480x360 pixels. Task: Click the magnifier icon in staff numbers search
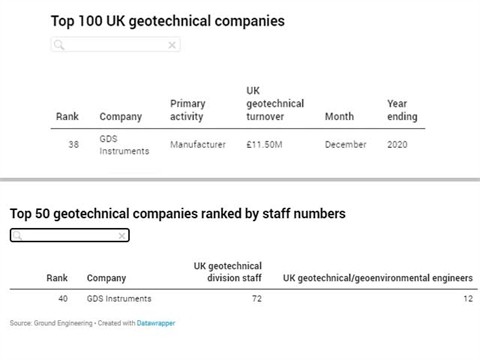point(18,236)
